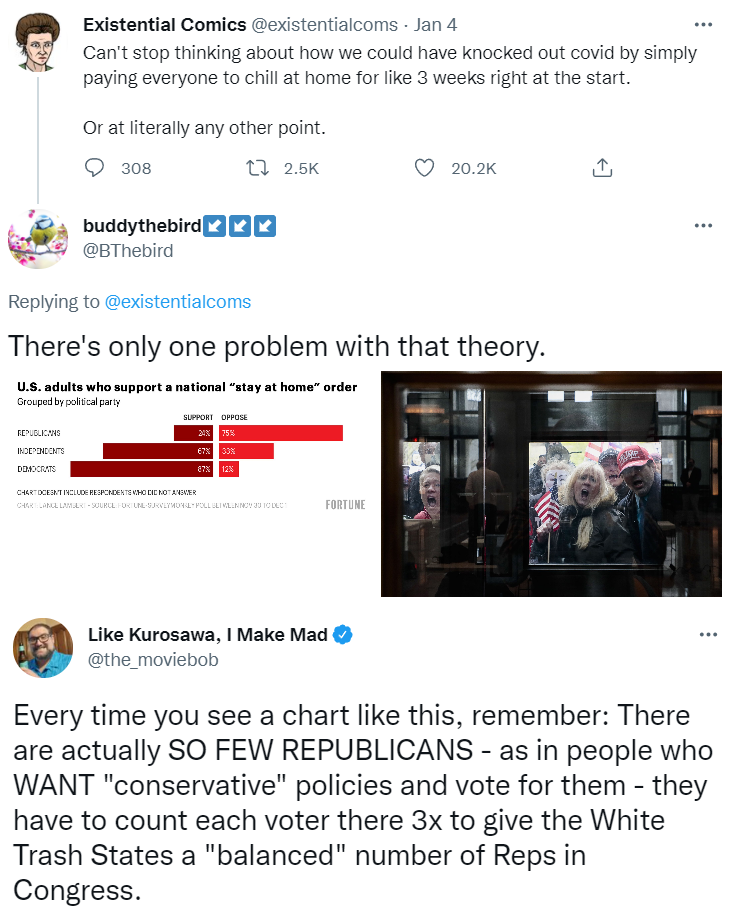
Task: Open more options on Existential Comics tweet
Action: click(703, 25)
